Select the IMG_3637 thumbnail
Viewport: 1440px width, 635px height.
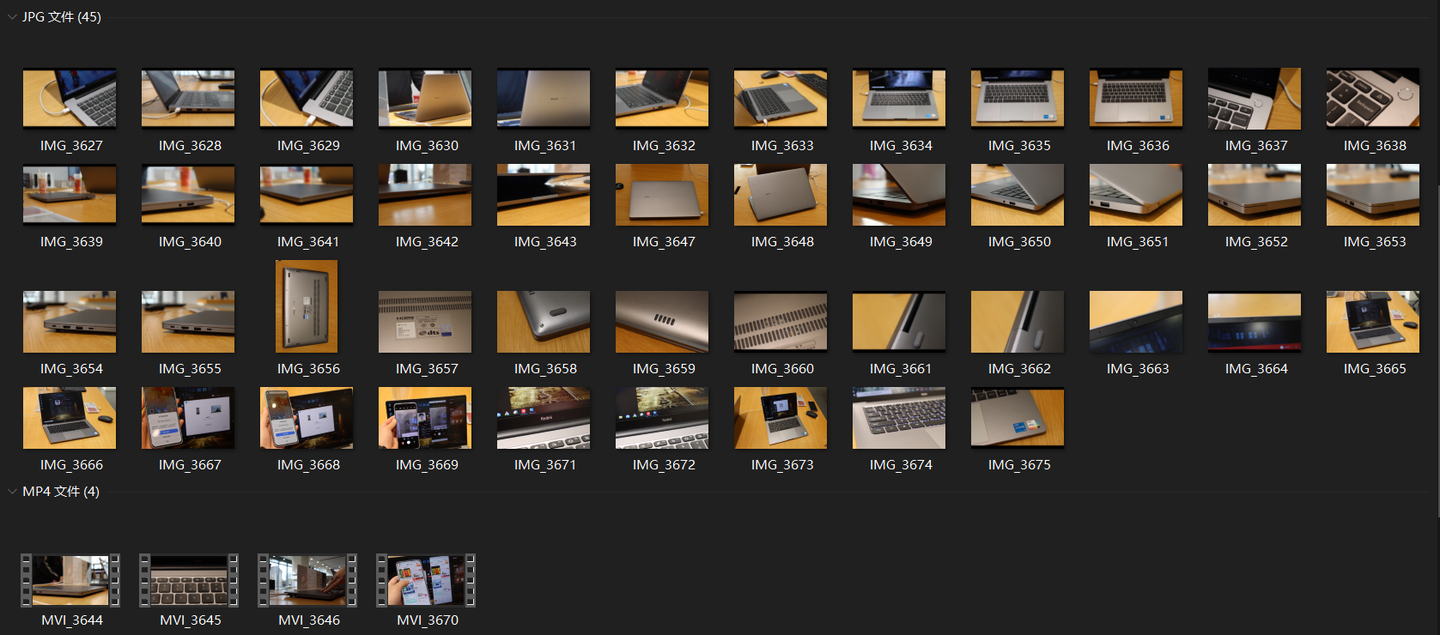click(x=1255, y=98)
